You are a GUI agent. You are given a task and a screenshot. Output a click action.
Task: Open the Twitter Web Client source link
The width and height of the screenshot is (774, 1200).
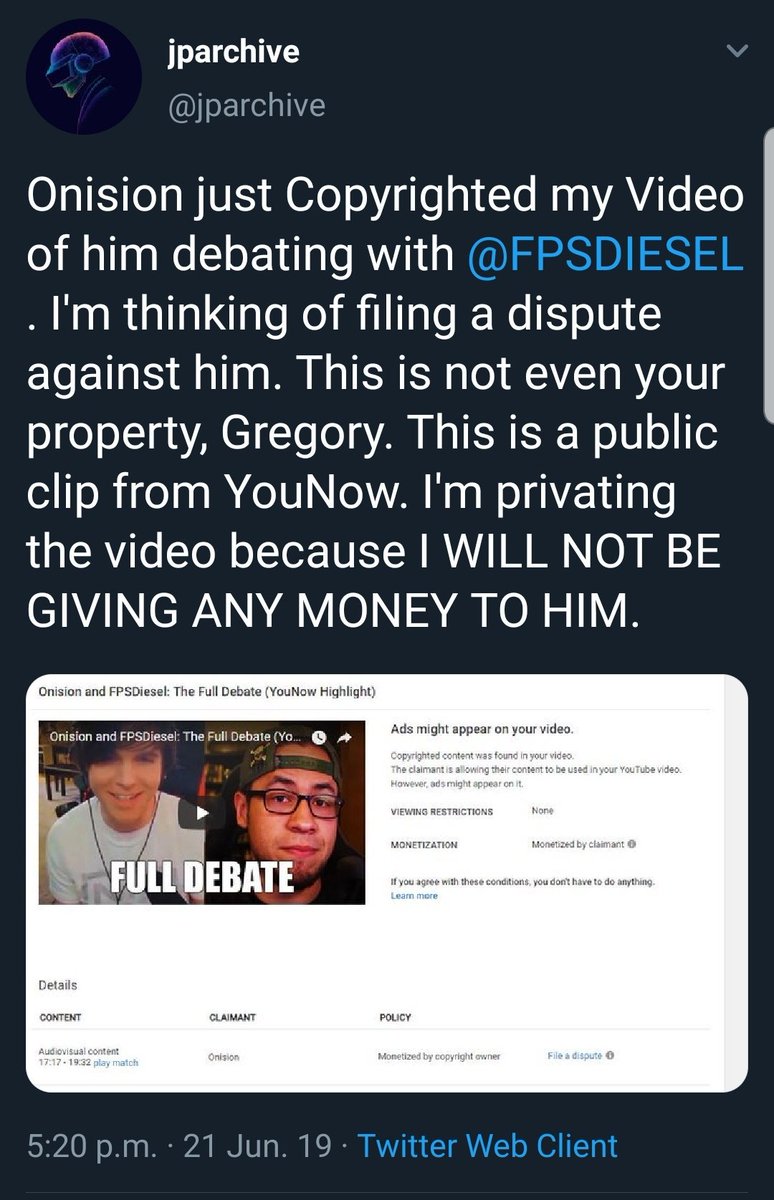click(487, 1145)
